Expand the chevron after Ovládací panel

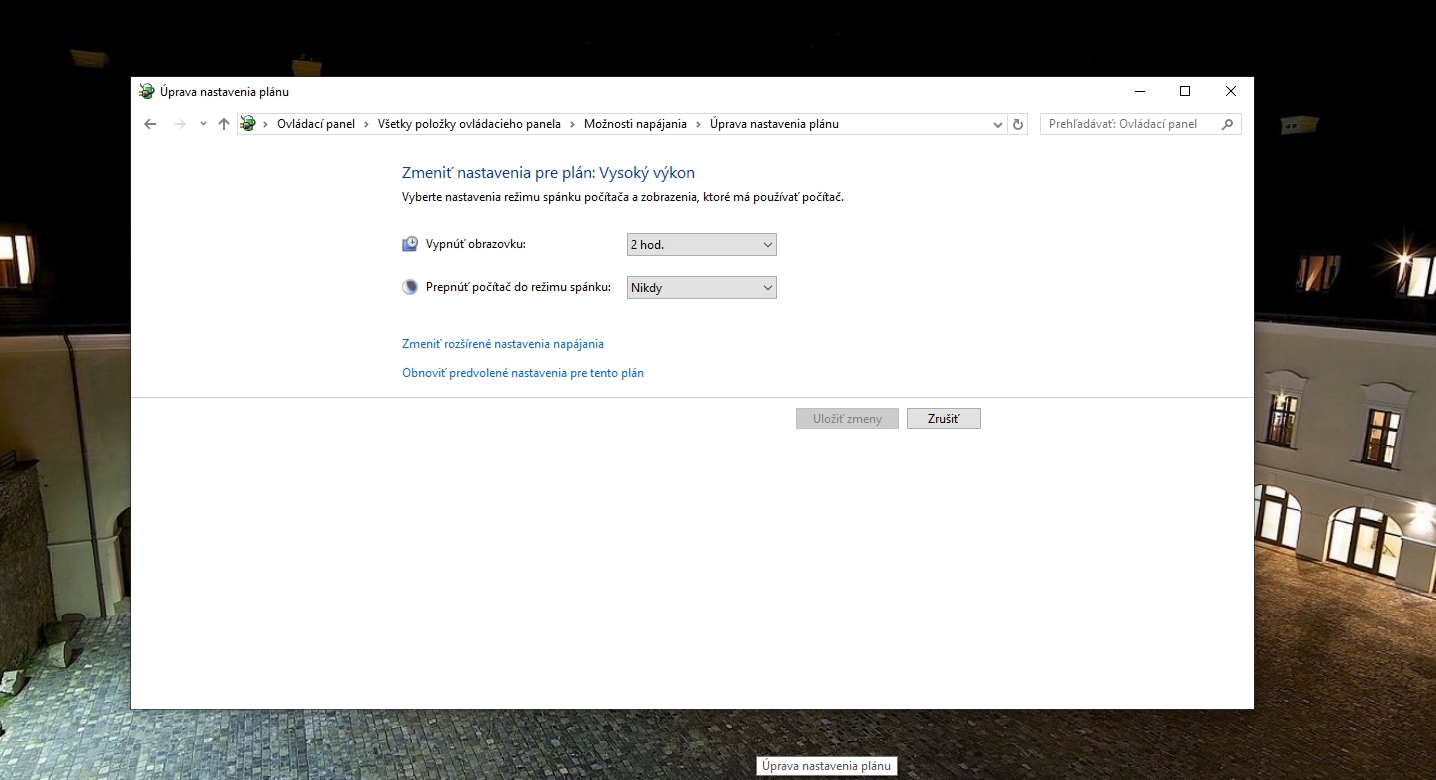point(366,124)
